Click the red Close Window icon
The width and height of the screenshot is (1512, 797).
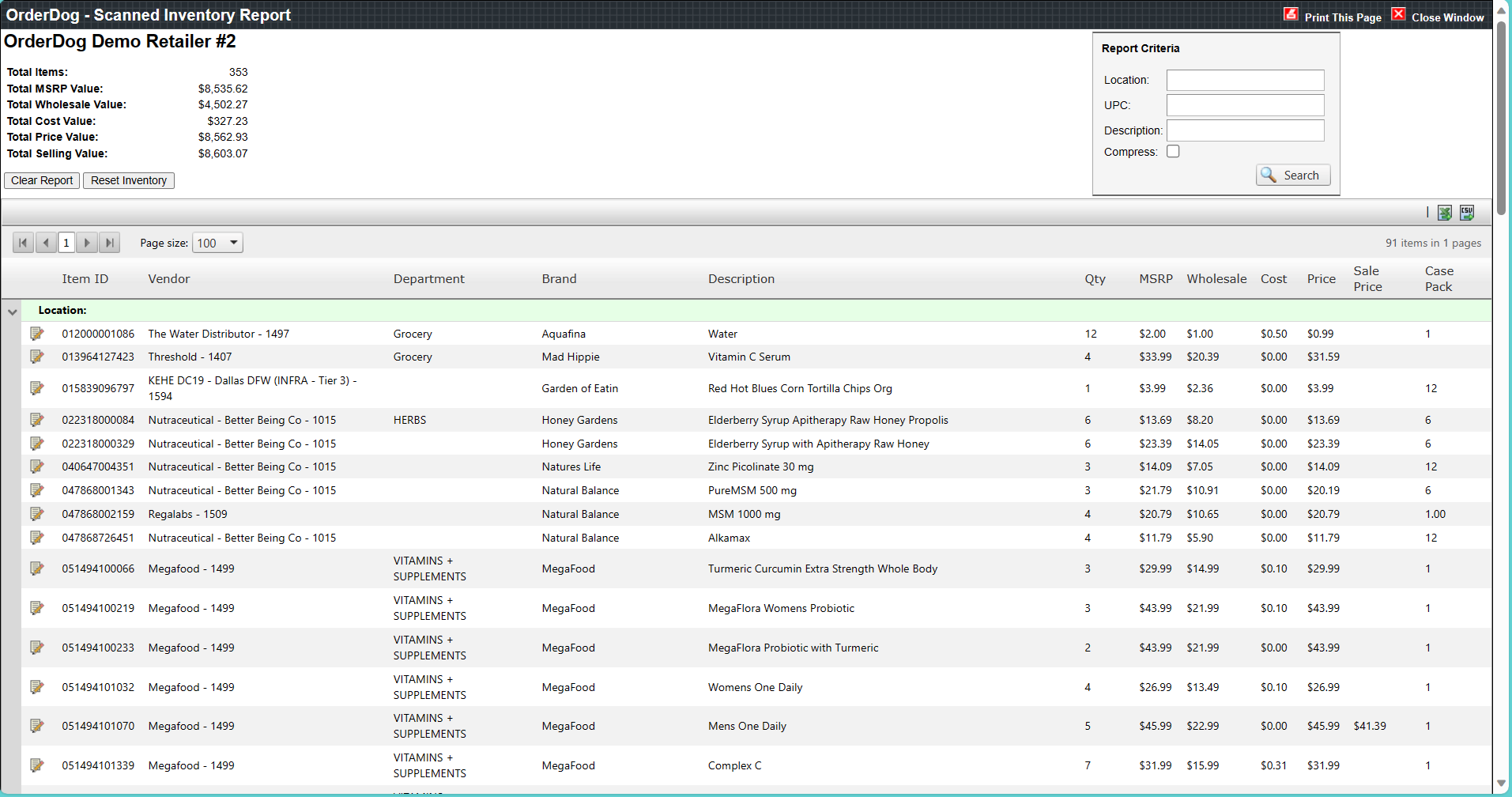(x=1398, y=14)
